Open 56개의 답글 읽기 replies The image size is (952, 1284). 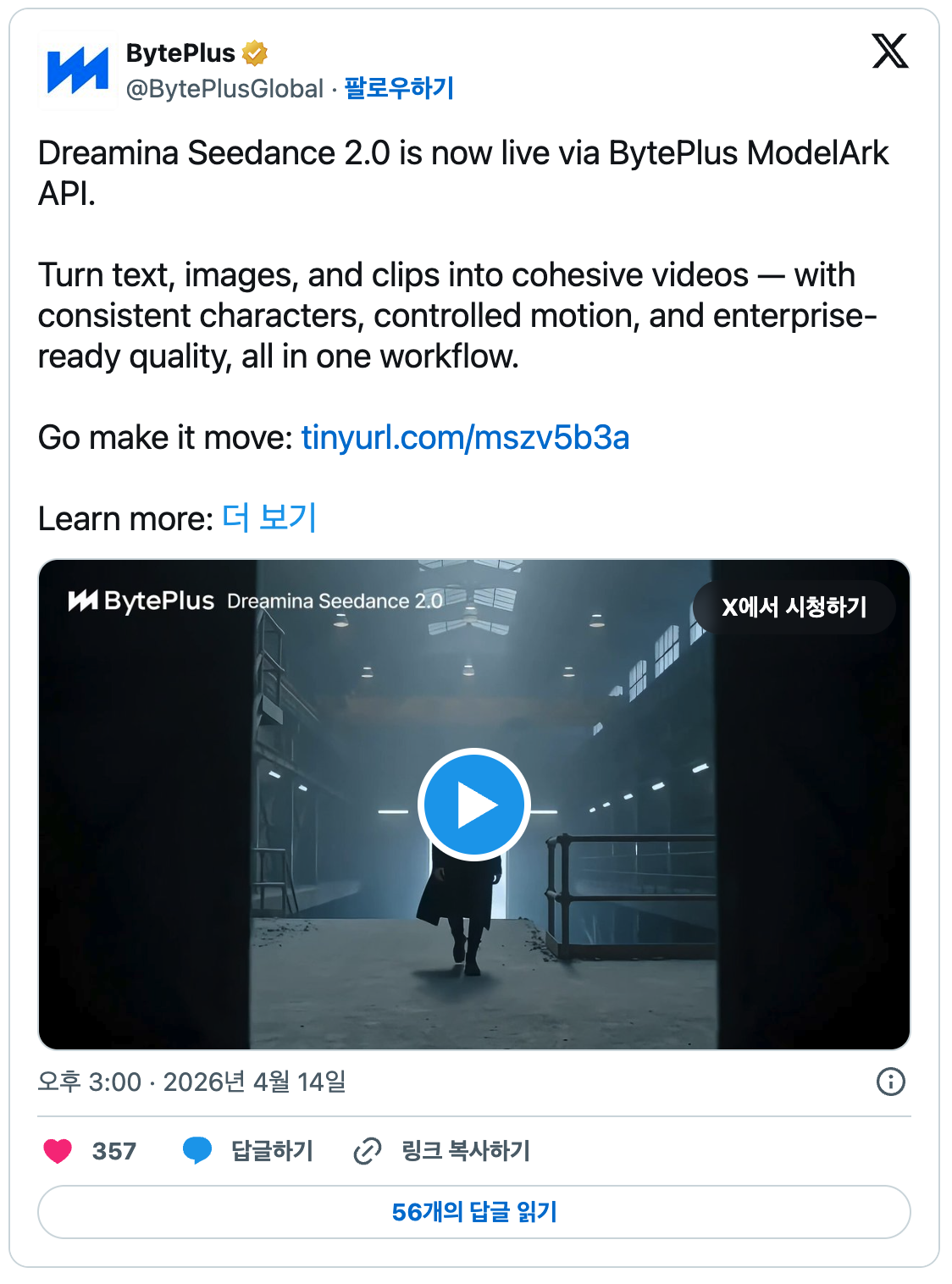coord(474,1212)
